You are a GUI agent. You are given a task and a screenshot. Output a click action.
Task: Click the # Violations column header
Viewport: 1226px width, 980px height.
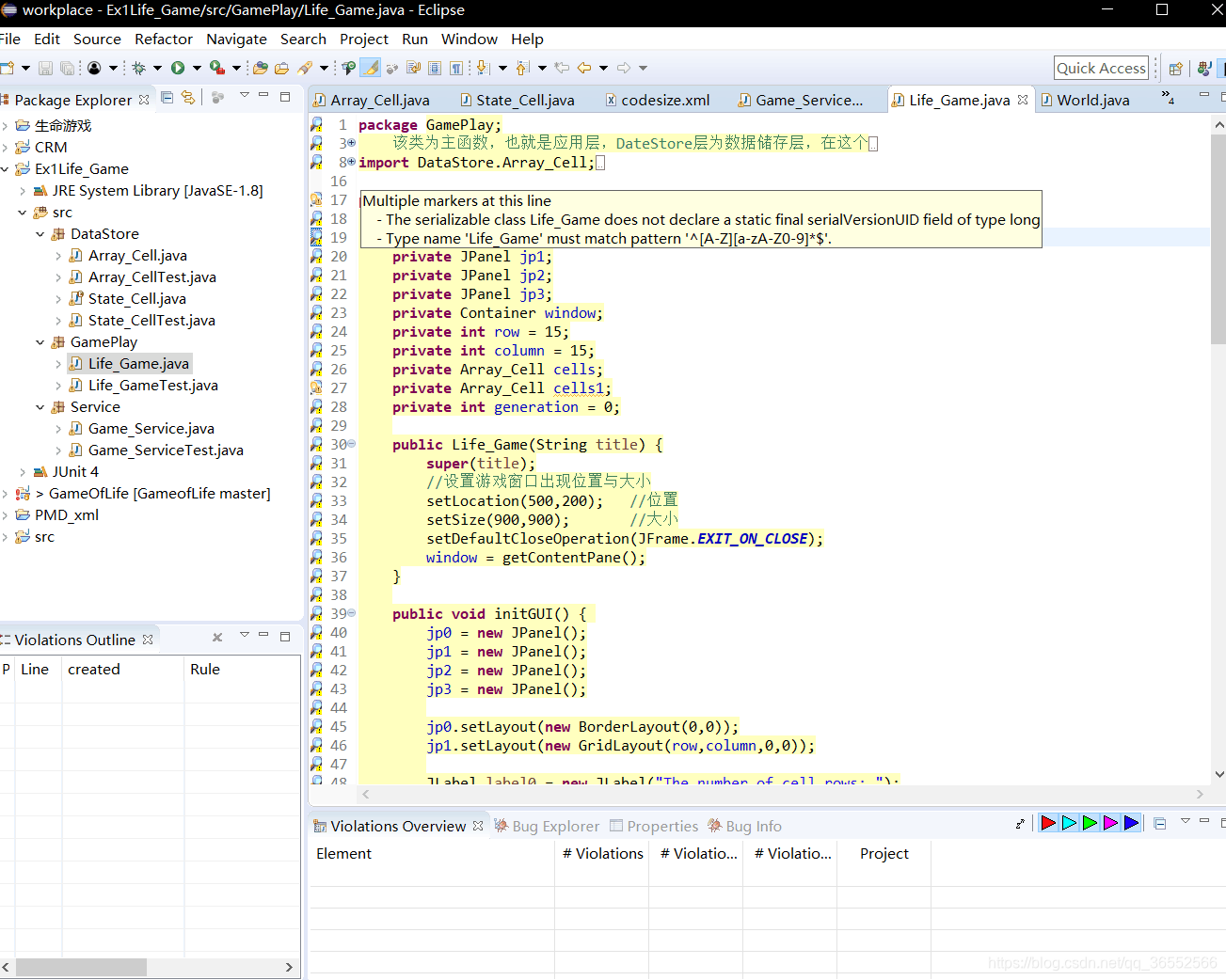click(x=602, y=854)
